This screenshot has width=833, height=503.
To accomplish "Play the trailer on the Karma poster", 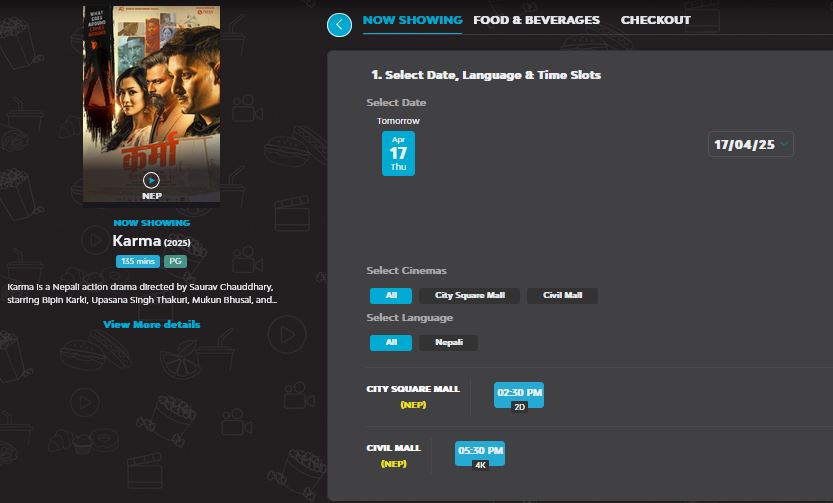I will (151, 180).
